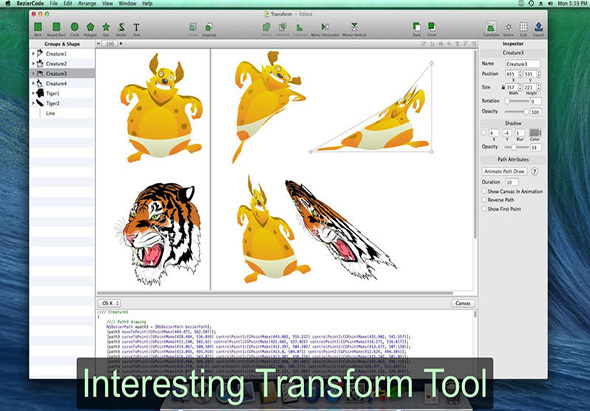This screenshot has width=590, height=411.
Task: Click the object Opacity slider
Action: [517, 112]
